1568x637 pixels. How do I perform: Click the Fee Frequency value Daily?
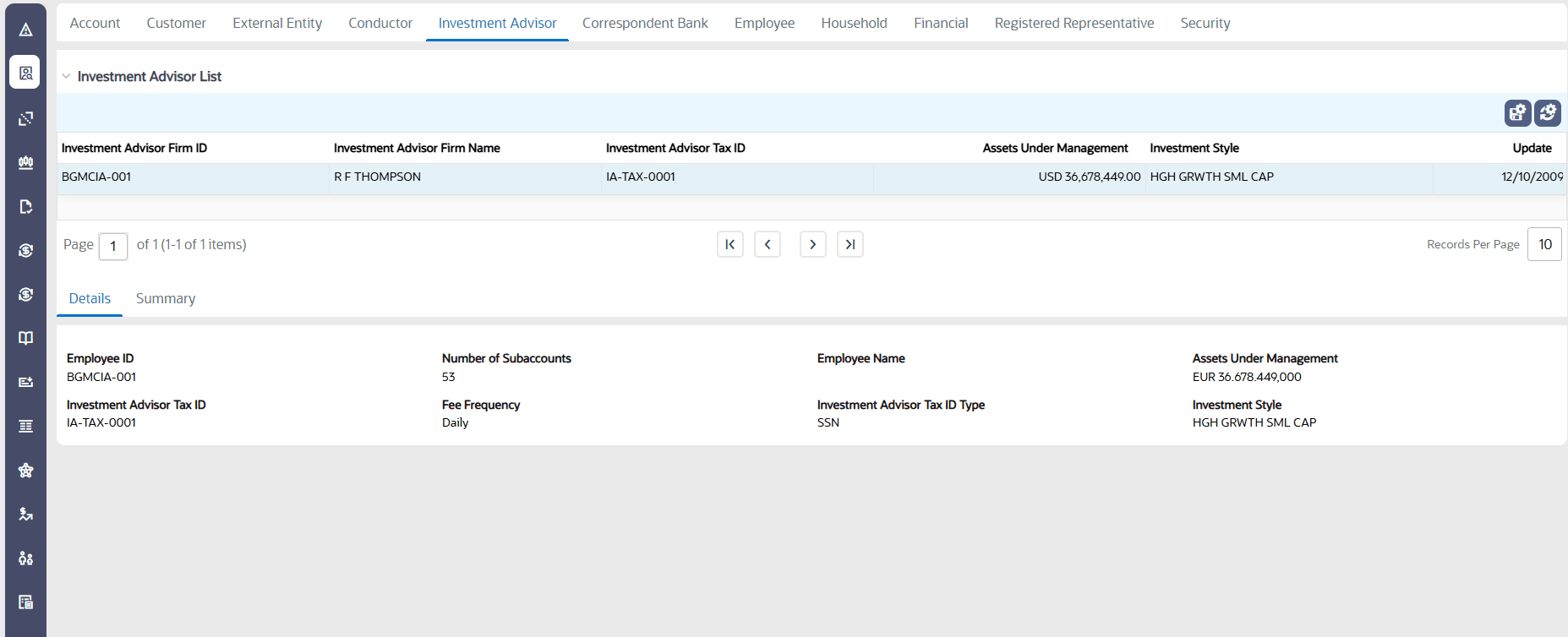(x=455, y=422)
